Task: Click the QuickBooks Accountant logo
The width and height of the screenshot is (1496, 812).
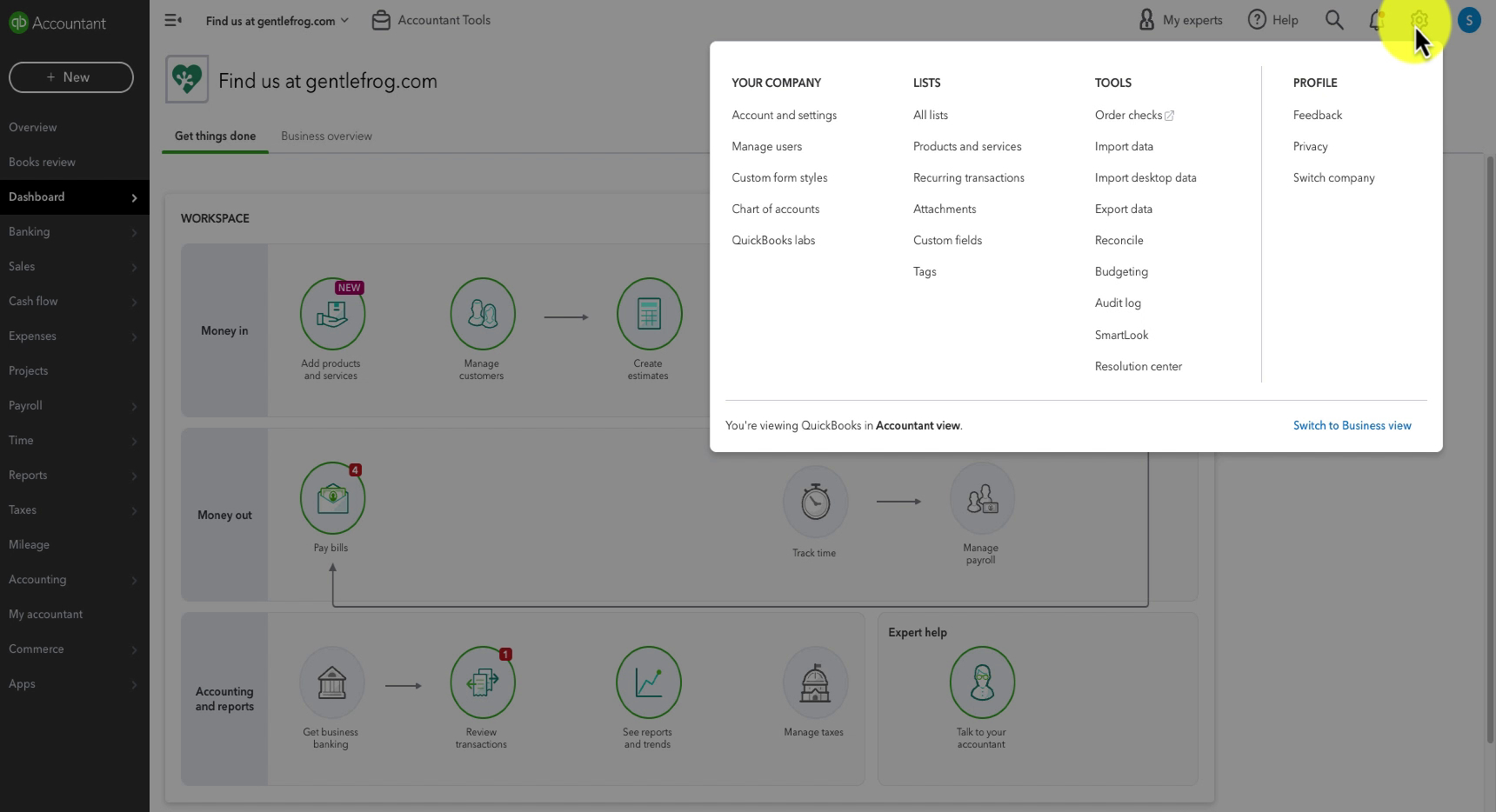Action: (x=57, y=23)
